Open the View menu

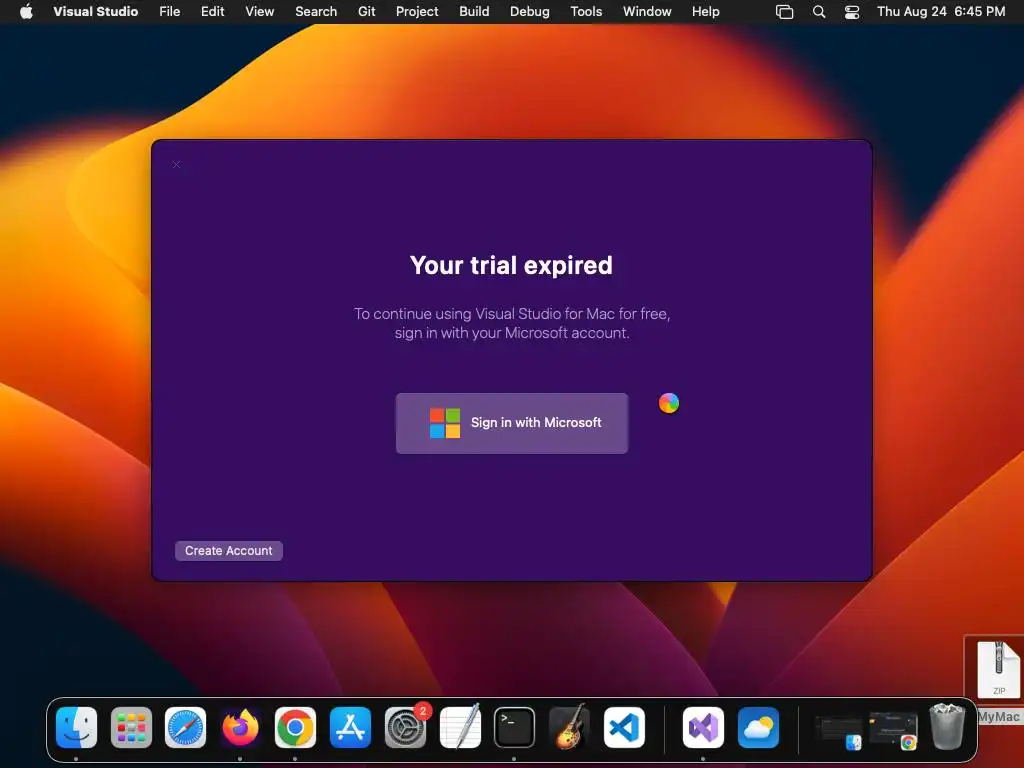259,11
